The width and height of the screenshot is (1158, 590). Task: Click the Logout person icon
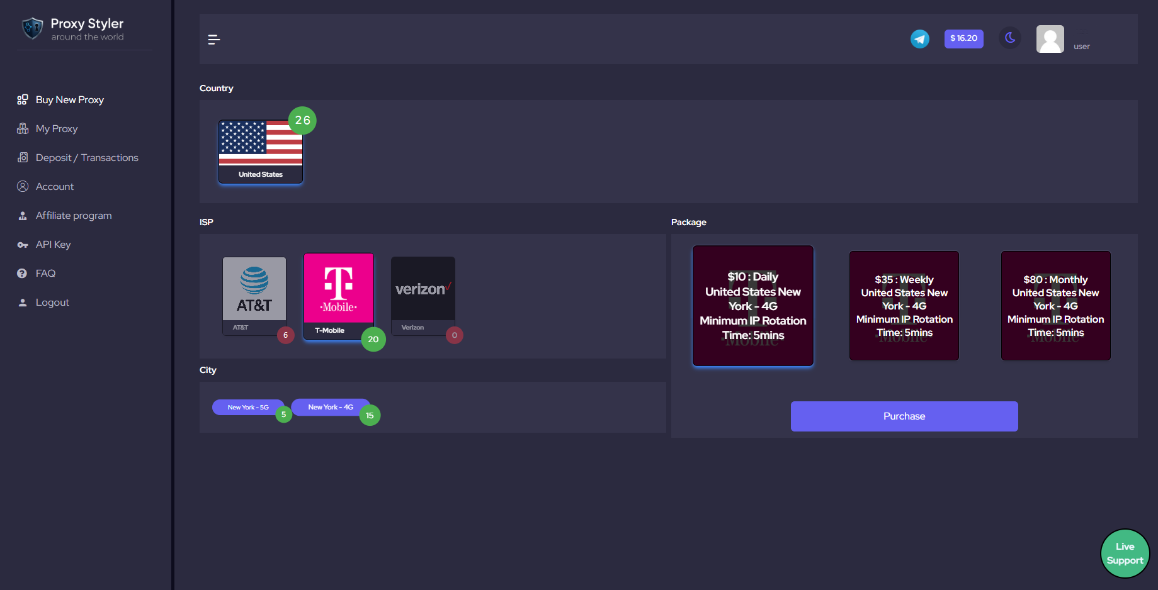point(23,302)
